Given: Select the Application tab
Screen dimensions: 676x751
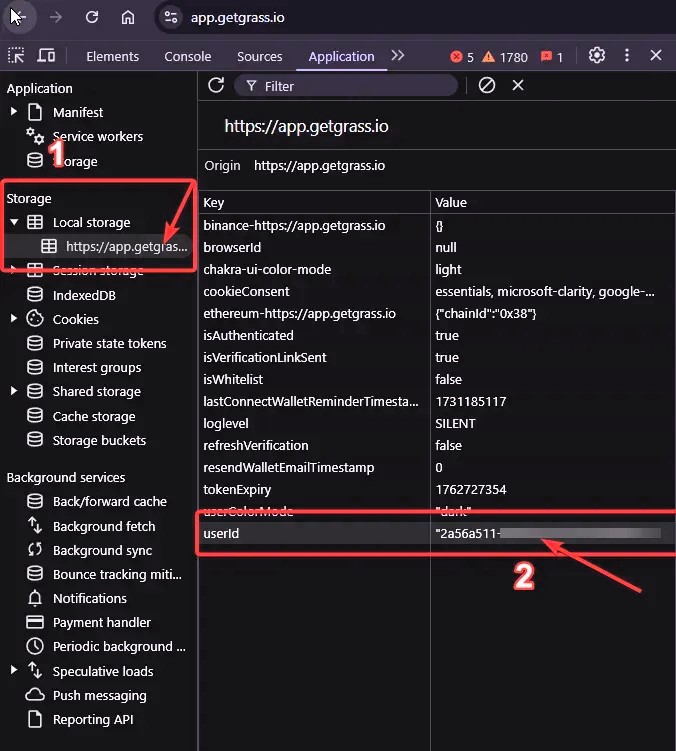Looking at the screenshot, I should coord(341,57).
